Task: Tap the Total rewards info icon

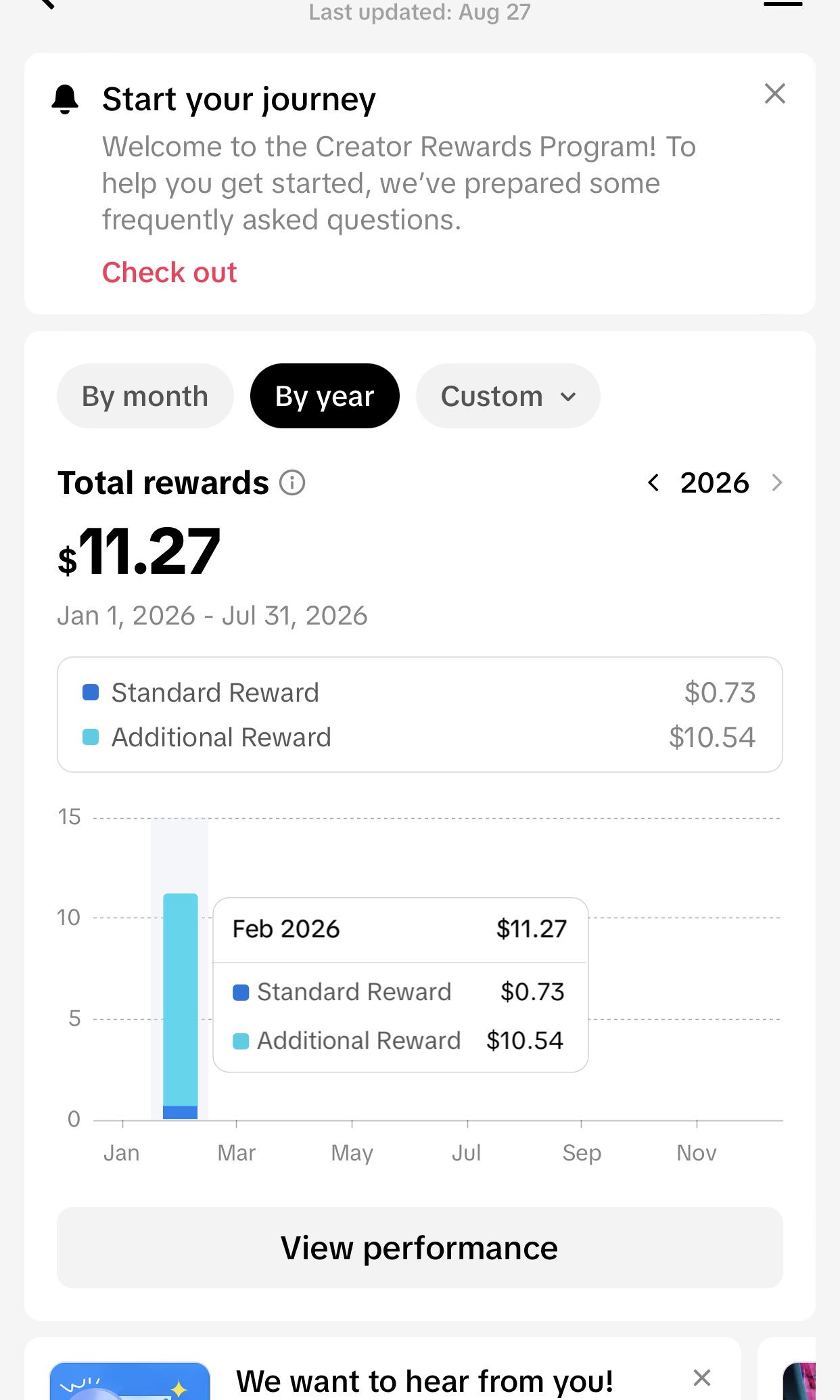Action: [x=292, y=483]
